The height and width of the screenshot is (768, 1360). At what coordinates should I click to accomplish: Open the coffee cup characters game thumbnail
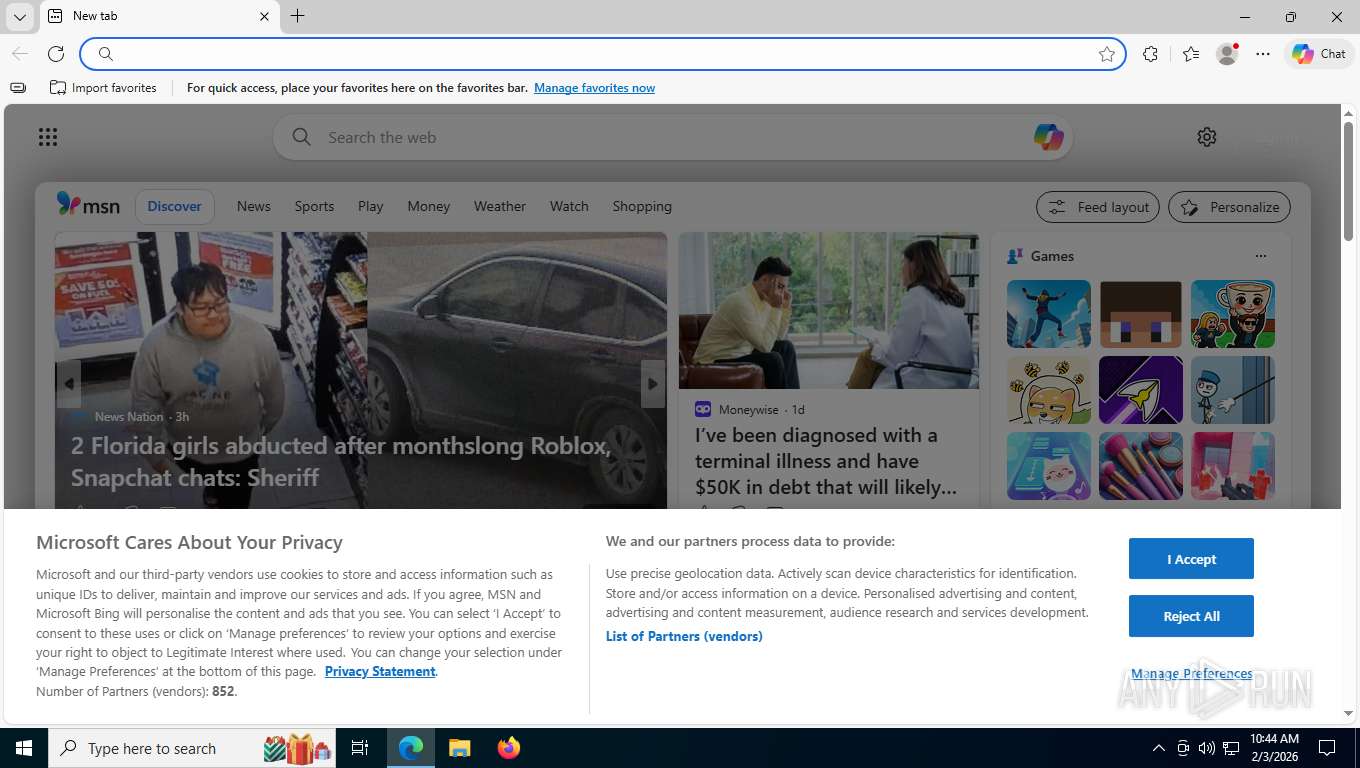click(1233, 314)
